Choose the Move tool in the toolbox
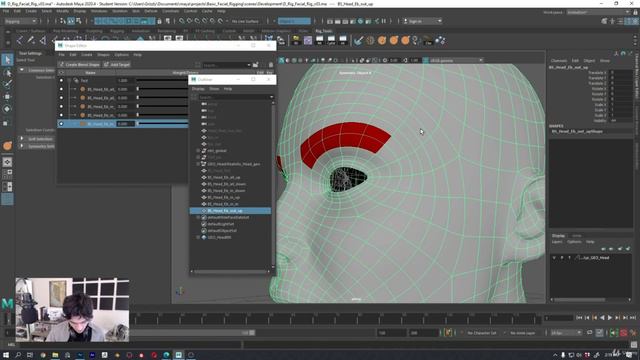 tap(7, 97)
